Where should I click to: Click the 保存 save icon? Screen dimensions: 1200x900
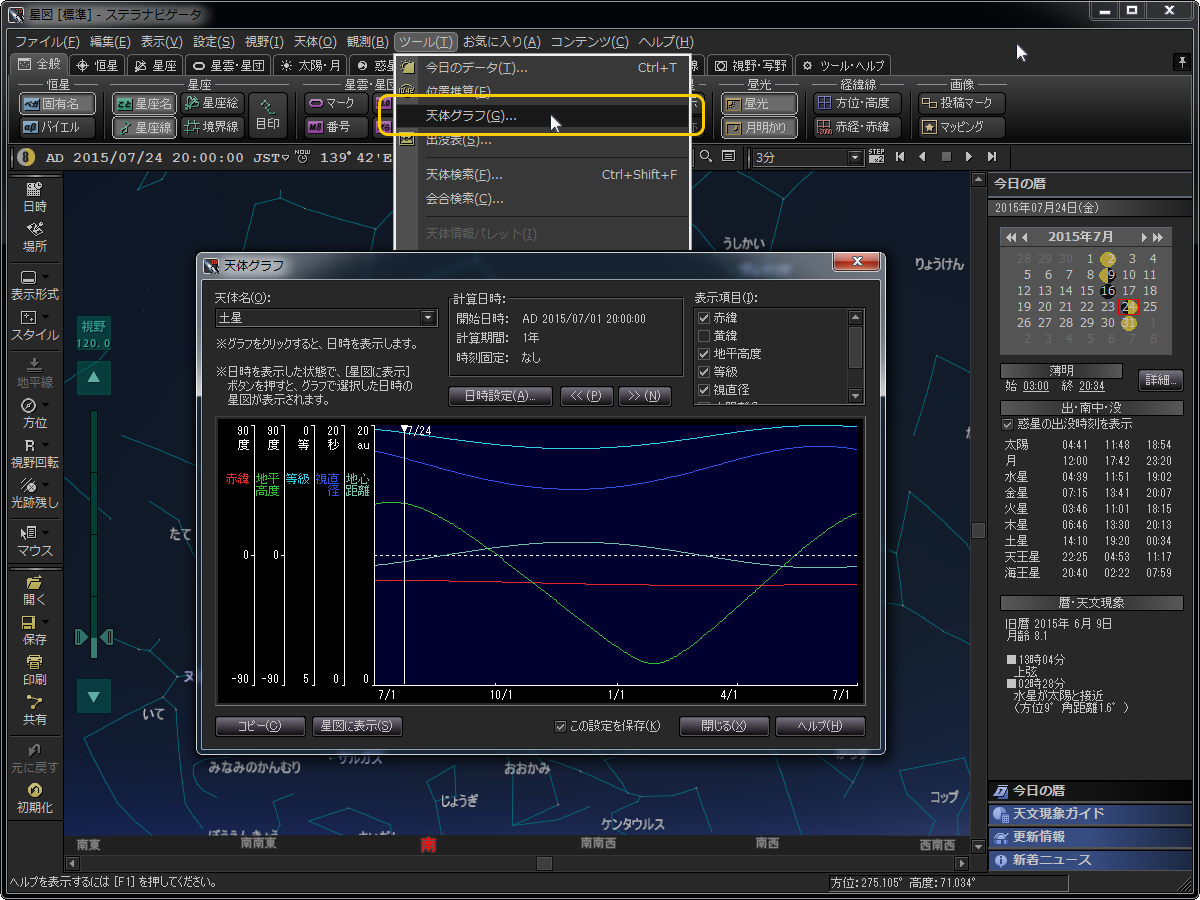(x=34, y=630)
